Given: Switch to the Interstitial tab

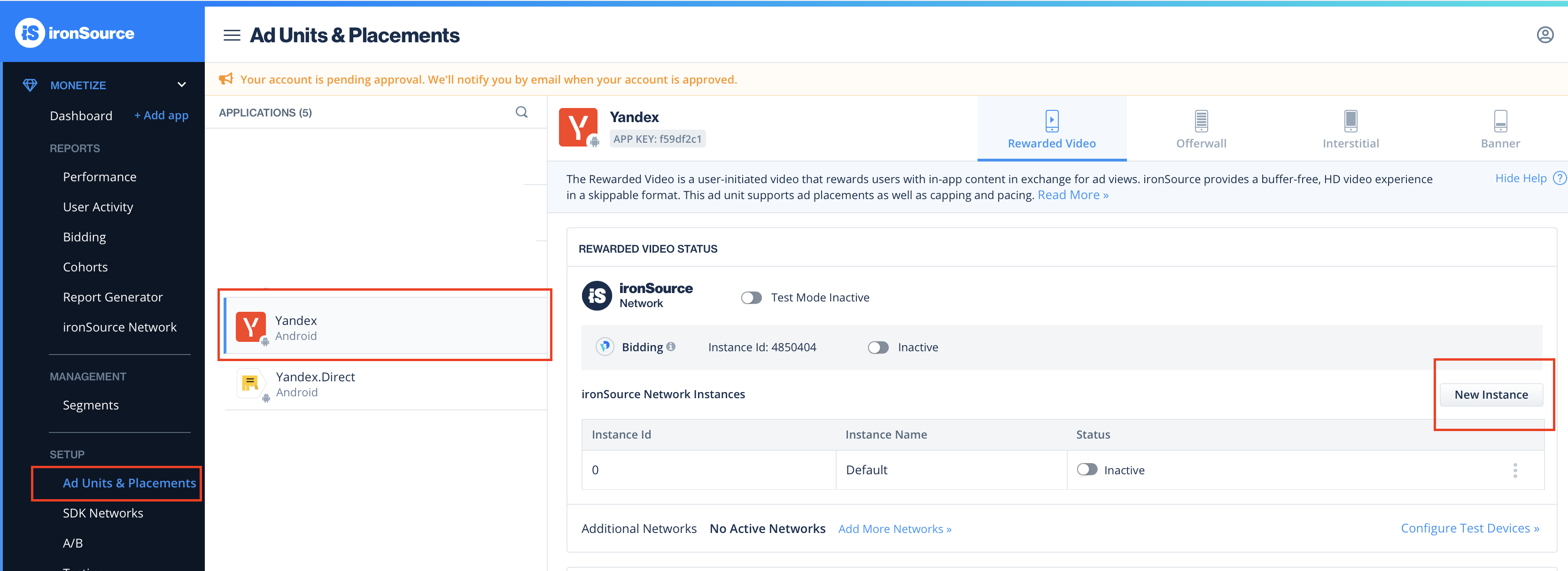Looking at the screenshot, I should (x=1350, y=129).
